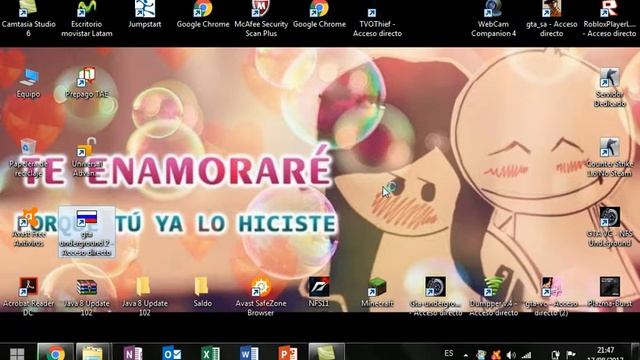Image resolution: width=640 pixels, height=360 pixels.
Task: Select Counter Strike 1.6 No Steam icon
Action: click(610, 158)
